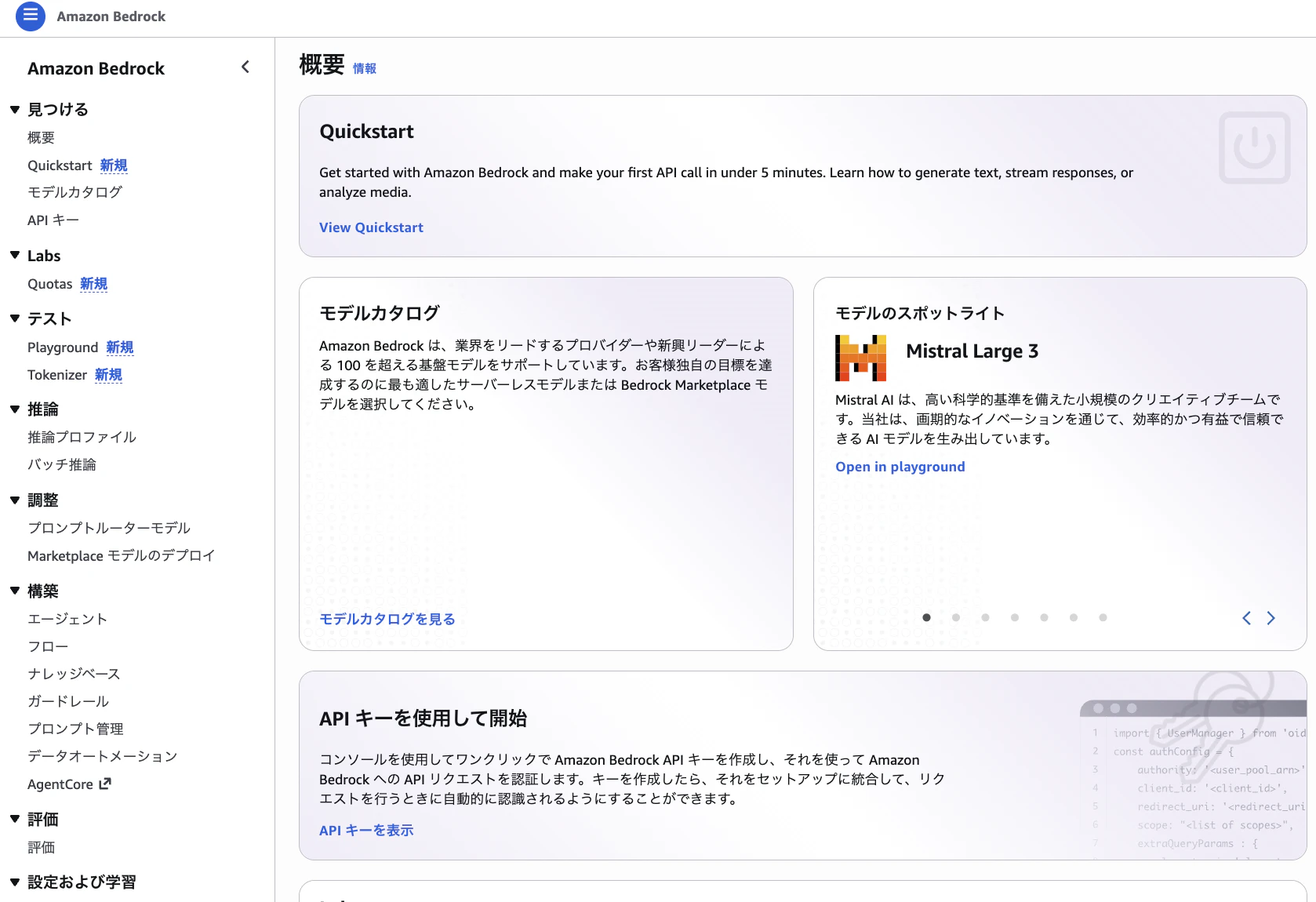
Task: Select the third spotlight carousel dot
Action: [x=985, y=618]
